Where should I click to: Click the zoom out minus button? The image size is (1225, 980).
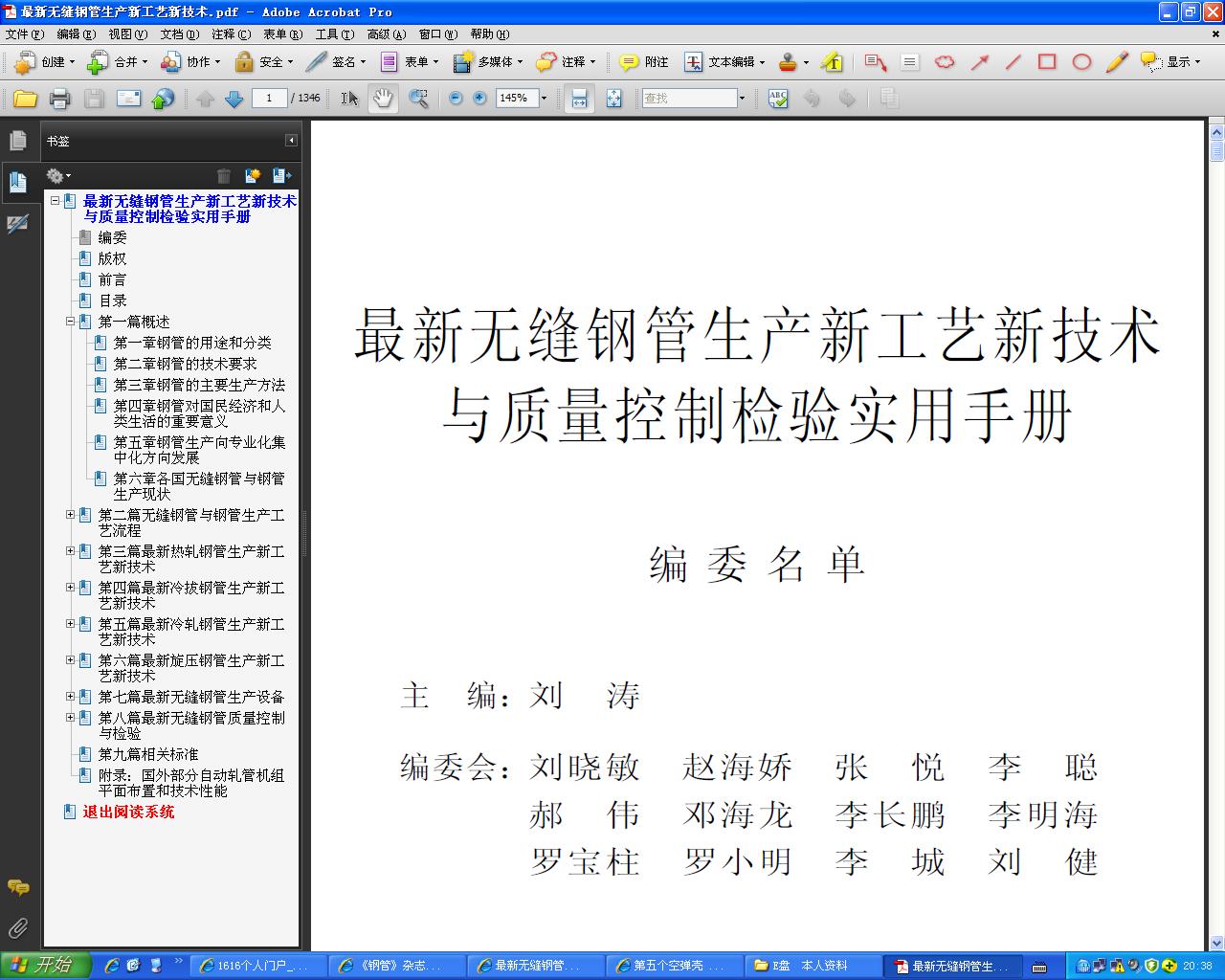(456, 99)
